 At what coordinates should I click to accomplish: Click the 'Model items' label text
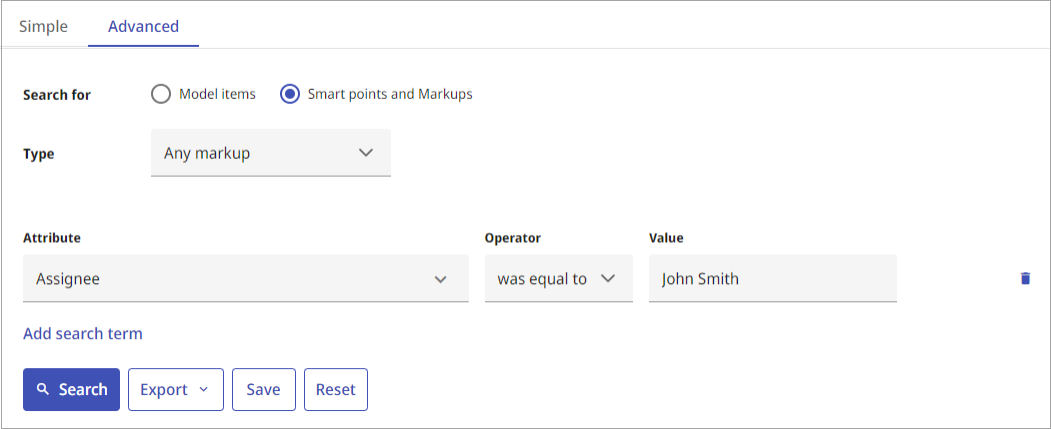(217, 95)
